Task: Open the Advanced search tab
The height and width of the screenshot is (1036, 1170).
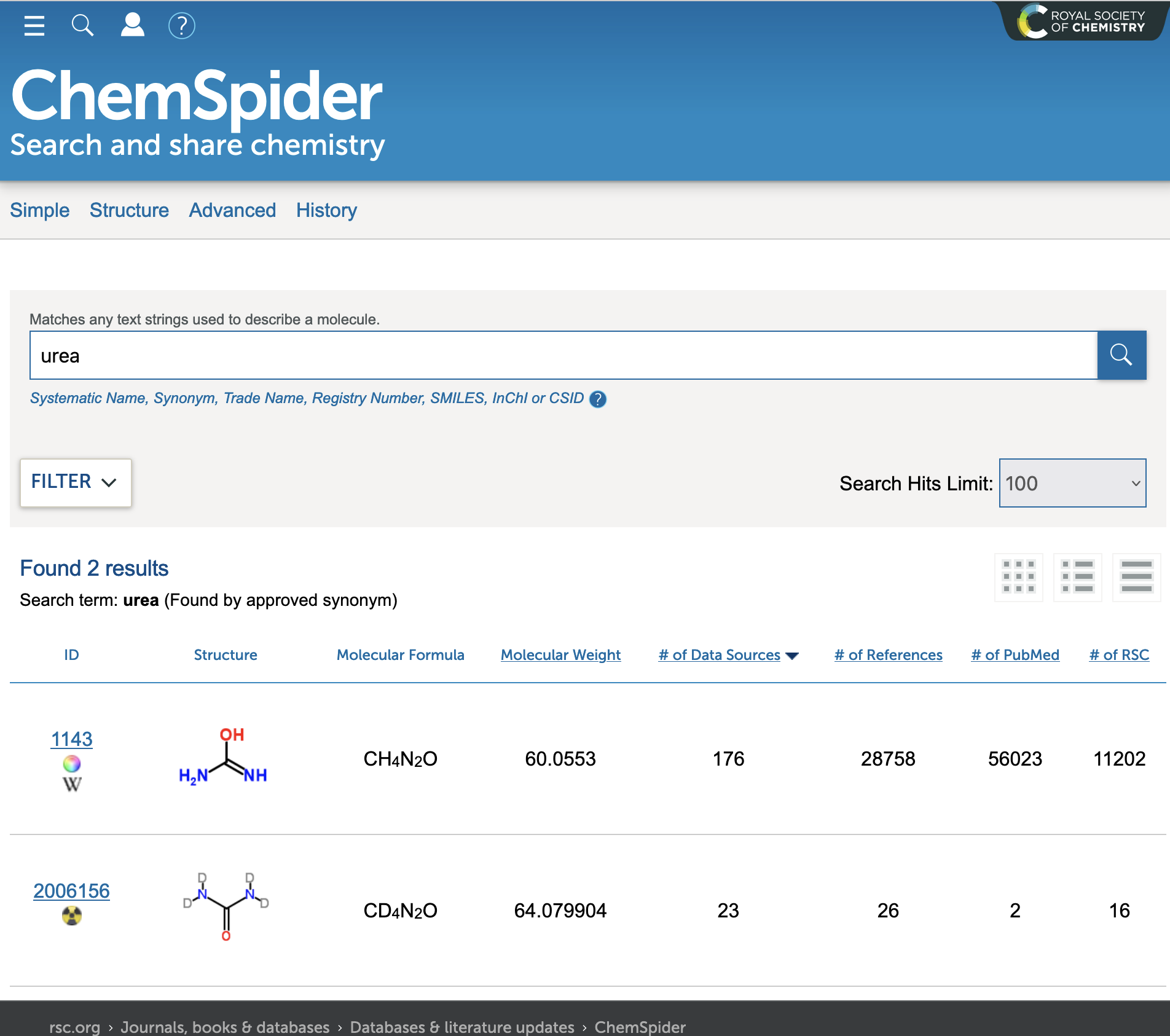Action: pos(232,210)
